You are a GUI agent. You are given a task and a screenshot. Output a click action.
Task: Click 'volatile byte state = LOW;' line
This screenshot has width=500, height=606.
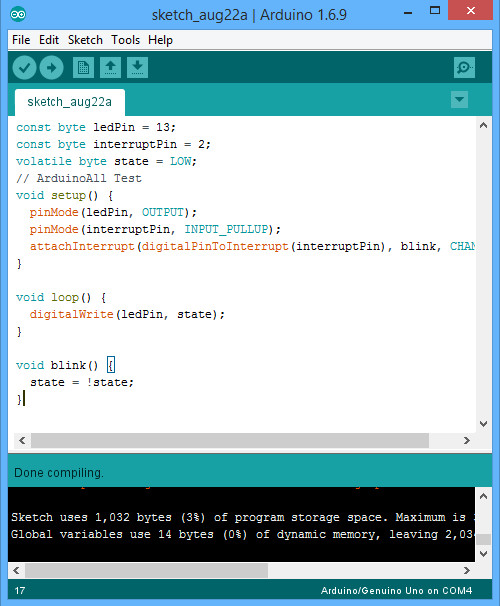coord(106,161)
